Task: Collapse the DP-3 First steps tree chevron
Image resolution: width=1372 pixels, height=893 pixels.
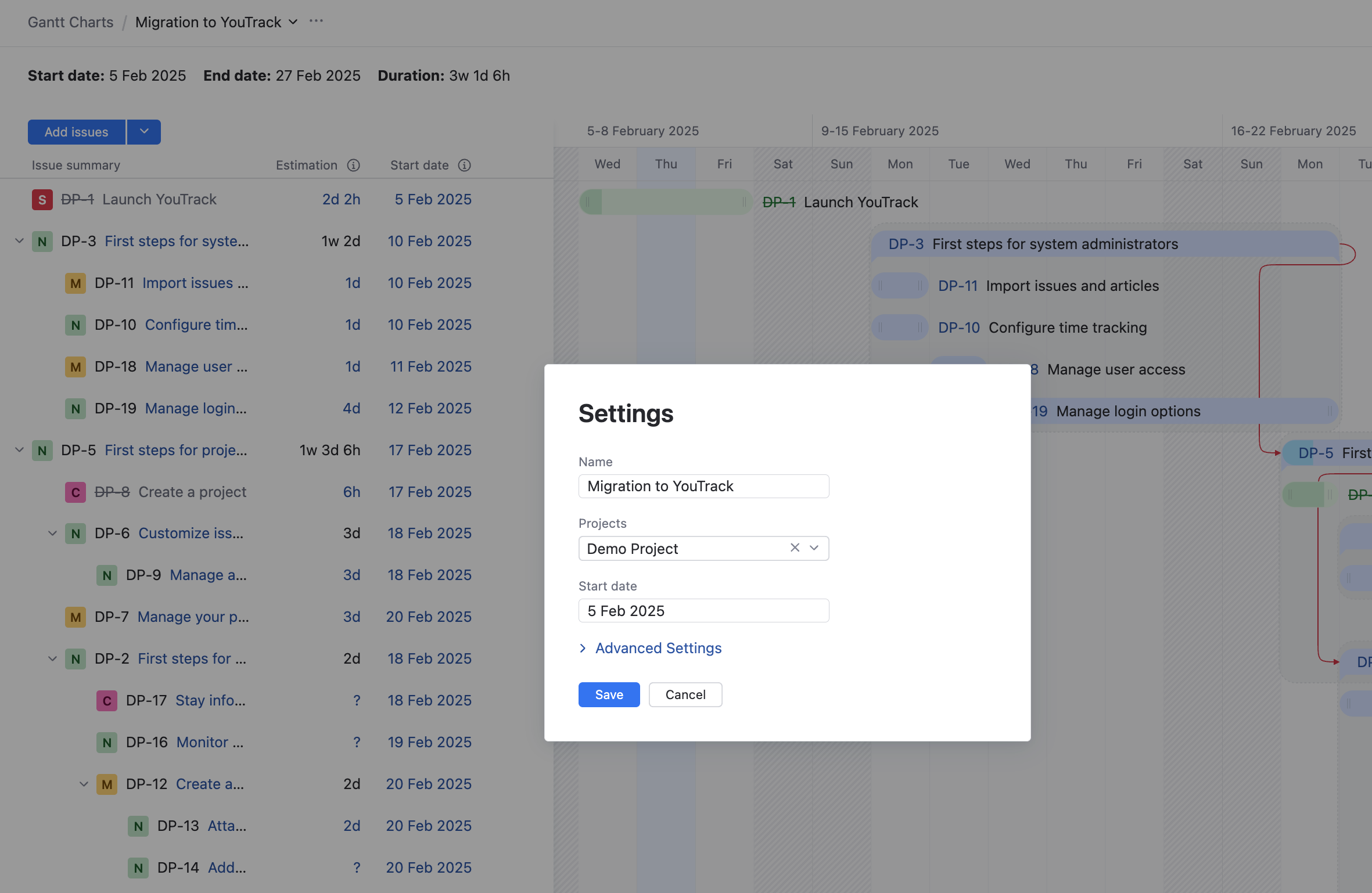Action: [19, 240]
